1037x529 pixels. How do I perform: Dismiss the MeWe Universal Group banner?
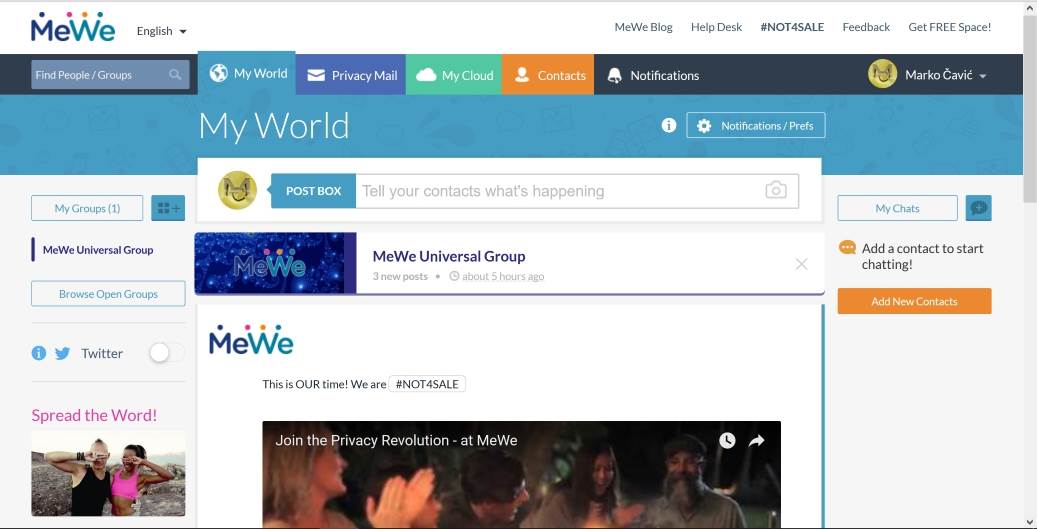pyautogui.click(x=801, y=264)
